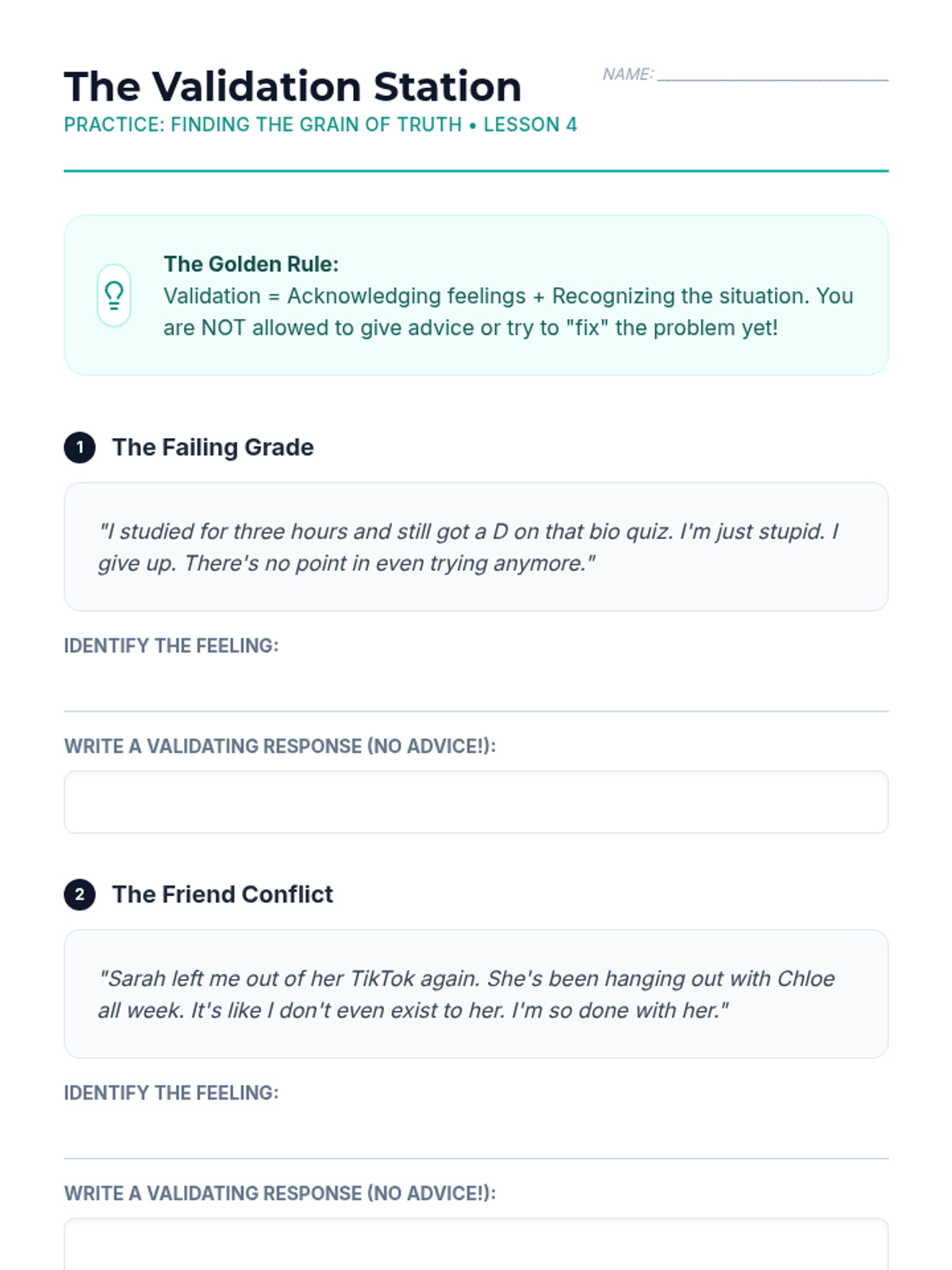Image resolution: width=952 pixels, height=1270 pixels.
Task: Click second IDENTIFY THE FEELING label
Action: 171,1093
